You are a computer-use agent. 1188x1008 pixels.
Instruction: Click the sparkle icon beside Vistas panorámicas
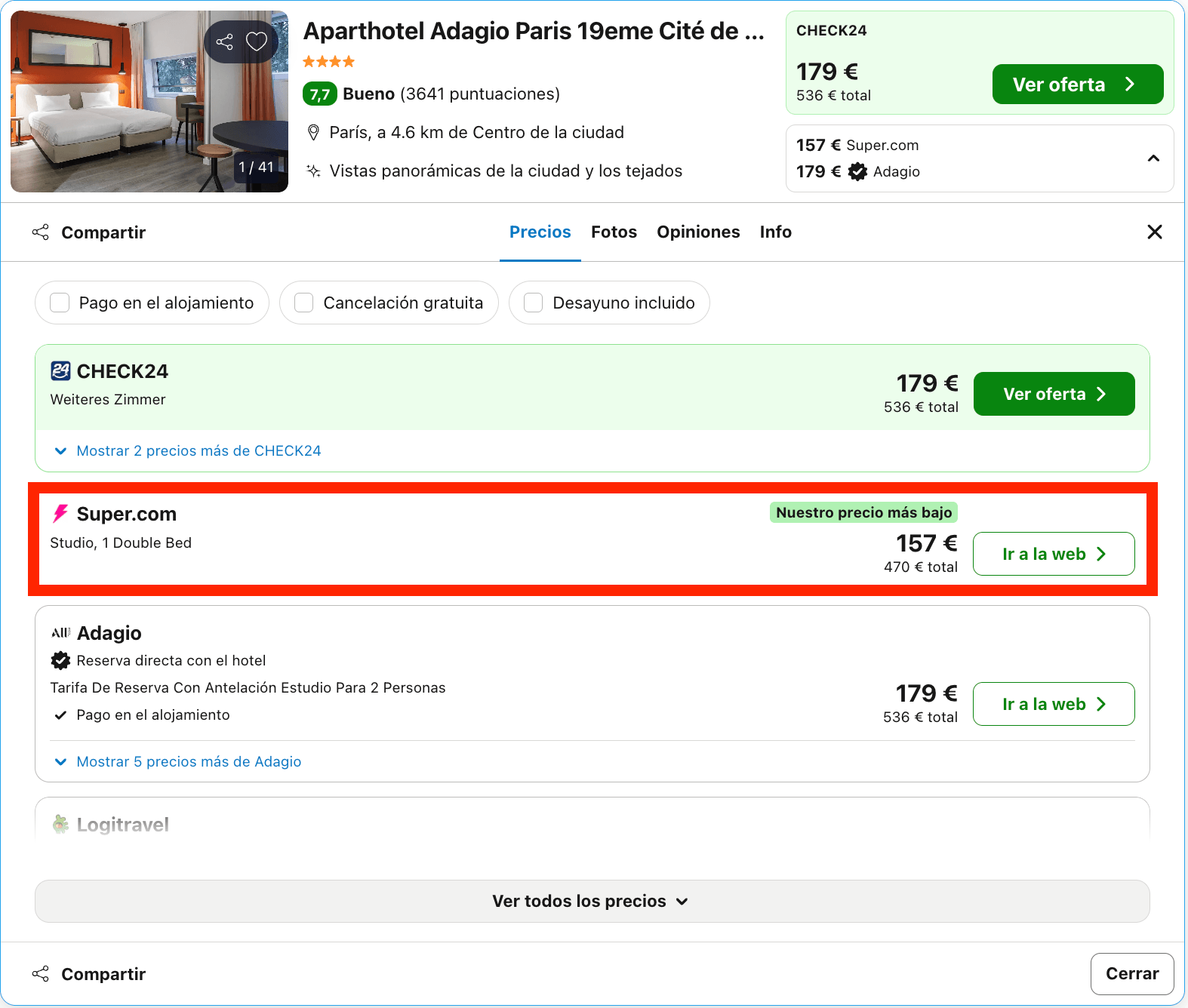click(x=313, y=171)
